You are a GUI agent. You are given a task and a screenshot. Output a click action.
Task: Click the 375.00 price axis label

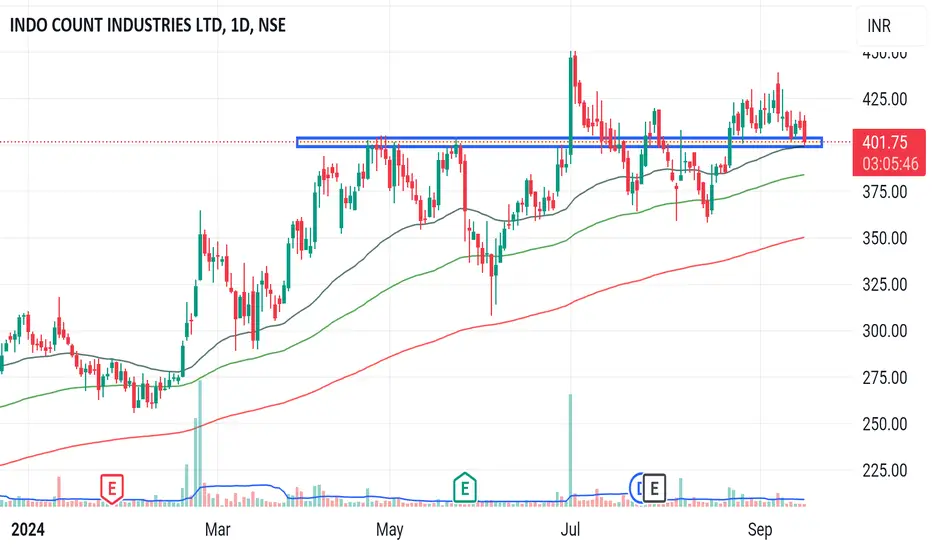point(884,191)
